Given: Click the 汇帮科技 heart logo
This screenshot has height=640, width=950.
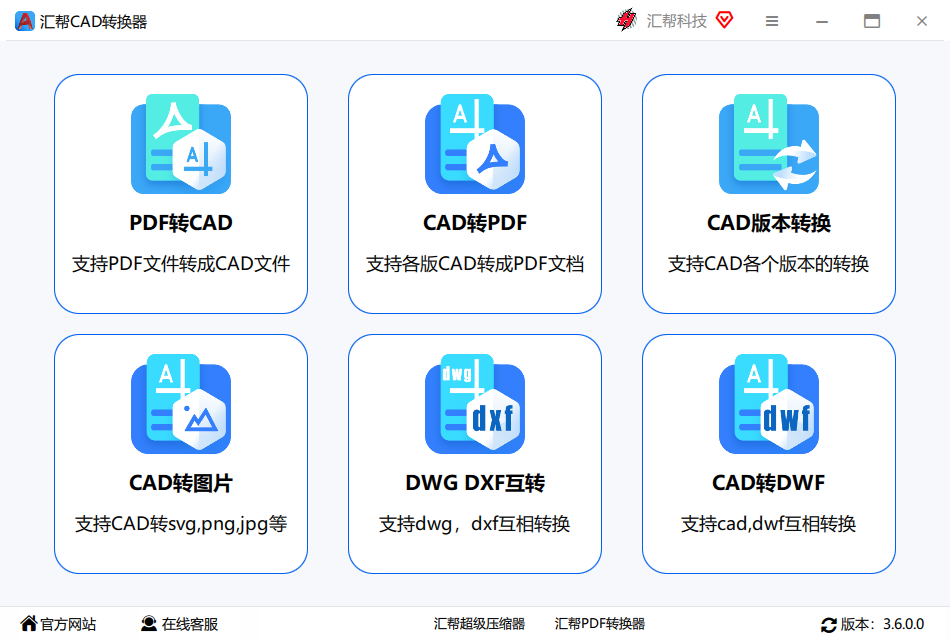Looking at the screenshot, I should pyautogui.click(x=727, y=20).
